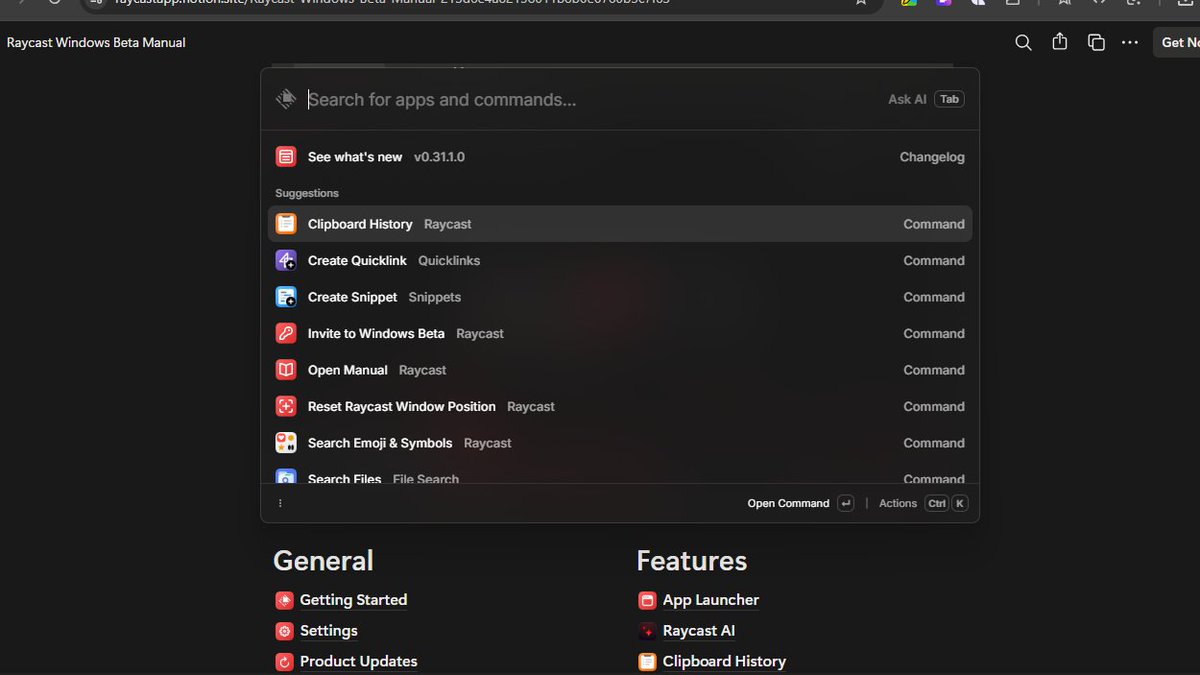The width and height of the screenshot is (1200, 675).
Task: Click the Notion page search icon
Action: coord(1023,42)
